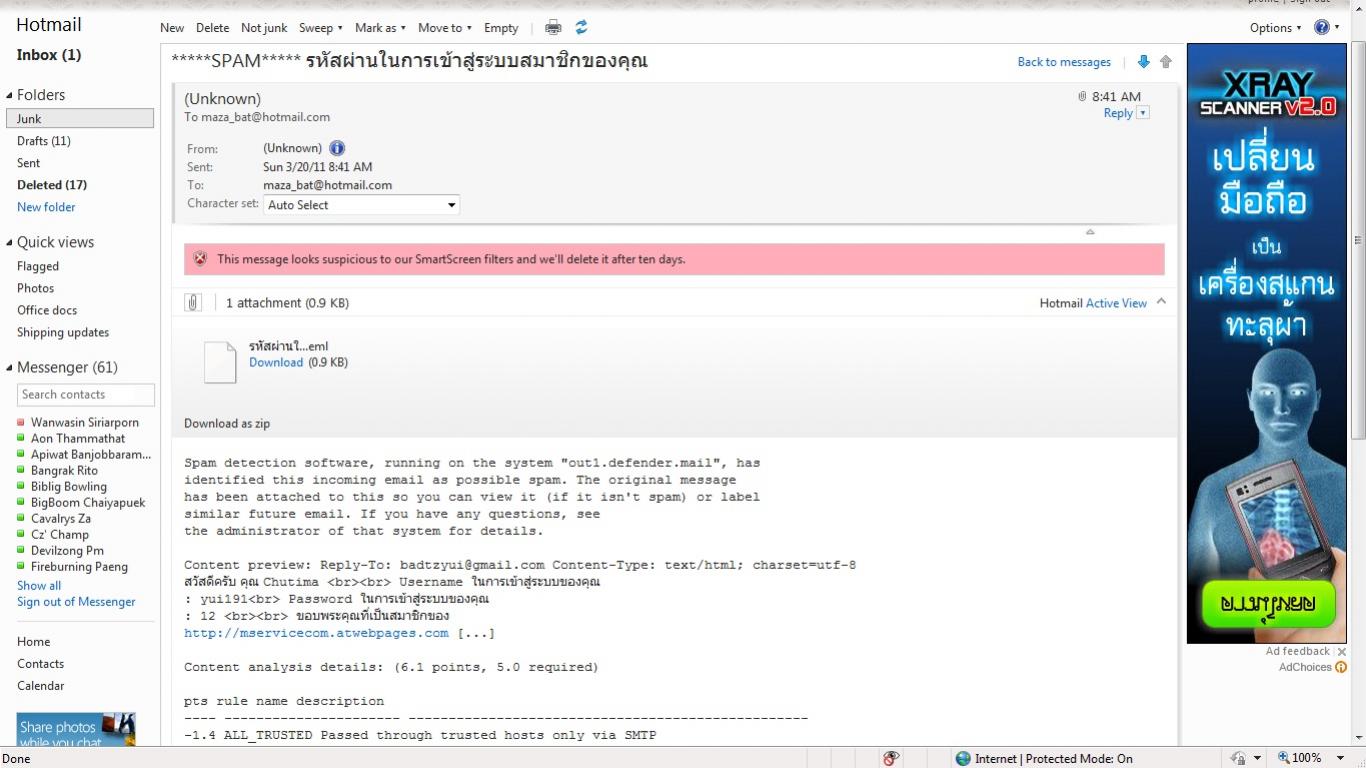The height and width of the screenshot is (768, 1366).
Task: Select contact Fireburning Paeng
Action: pos(79,566)
